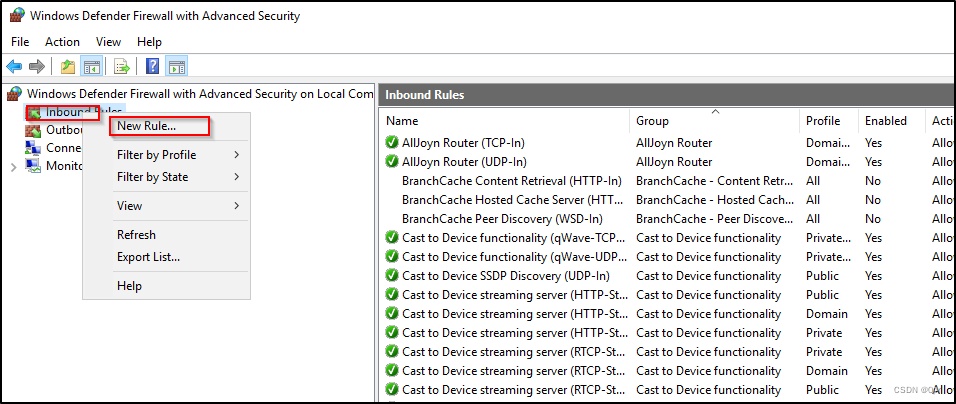Select AllJoyn Router (TCP-In) rule name

(x=463, y=143)
